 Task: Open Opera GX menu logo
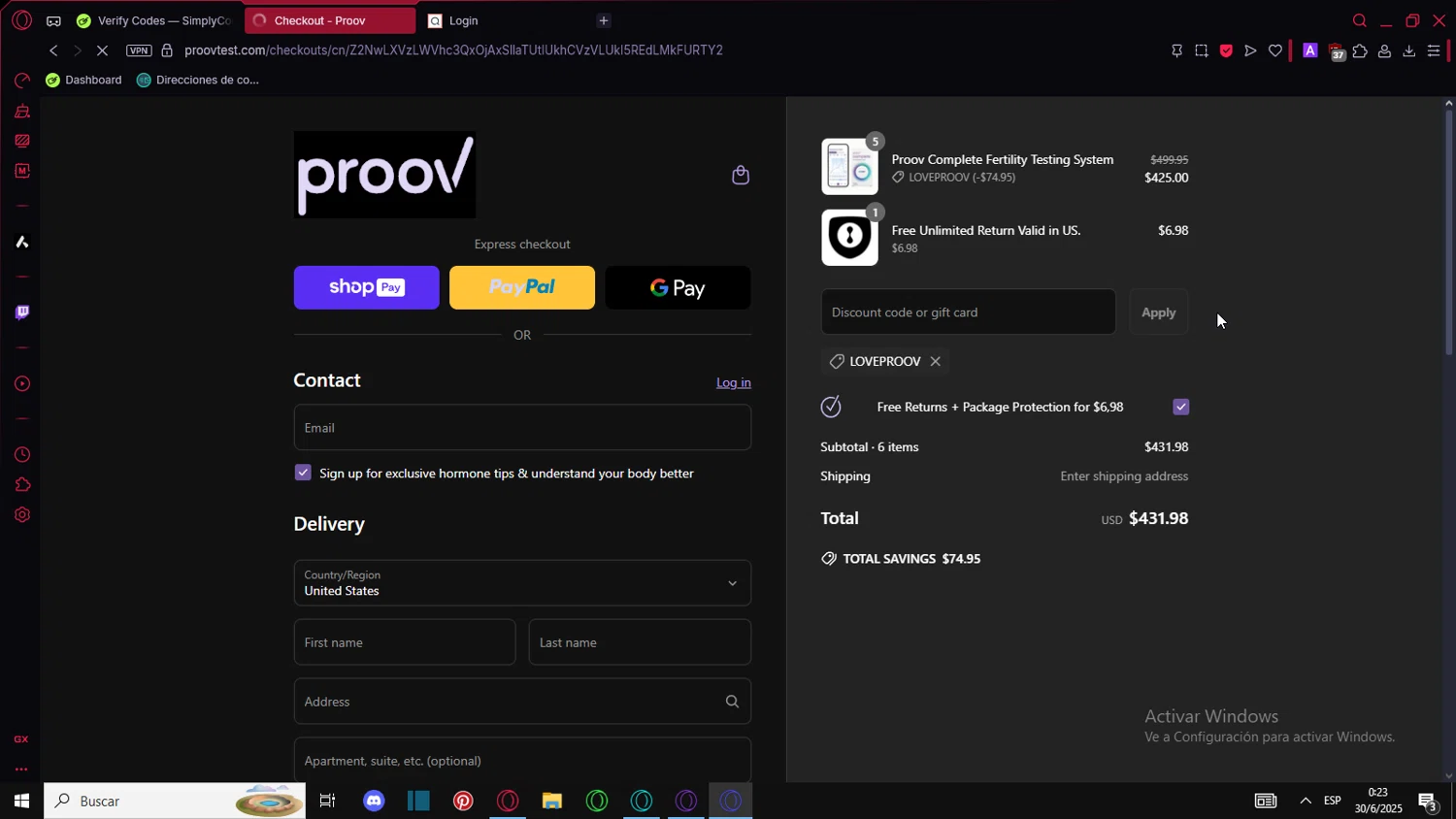click(21, 20)
